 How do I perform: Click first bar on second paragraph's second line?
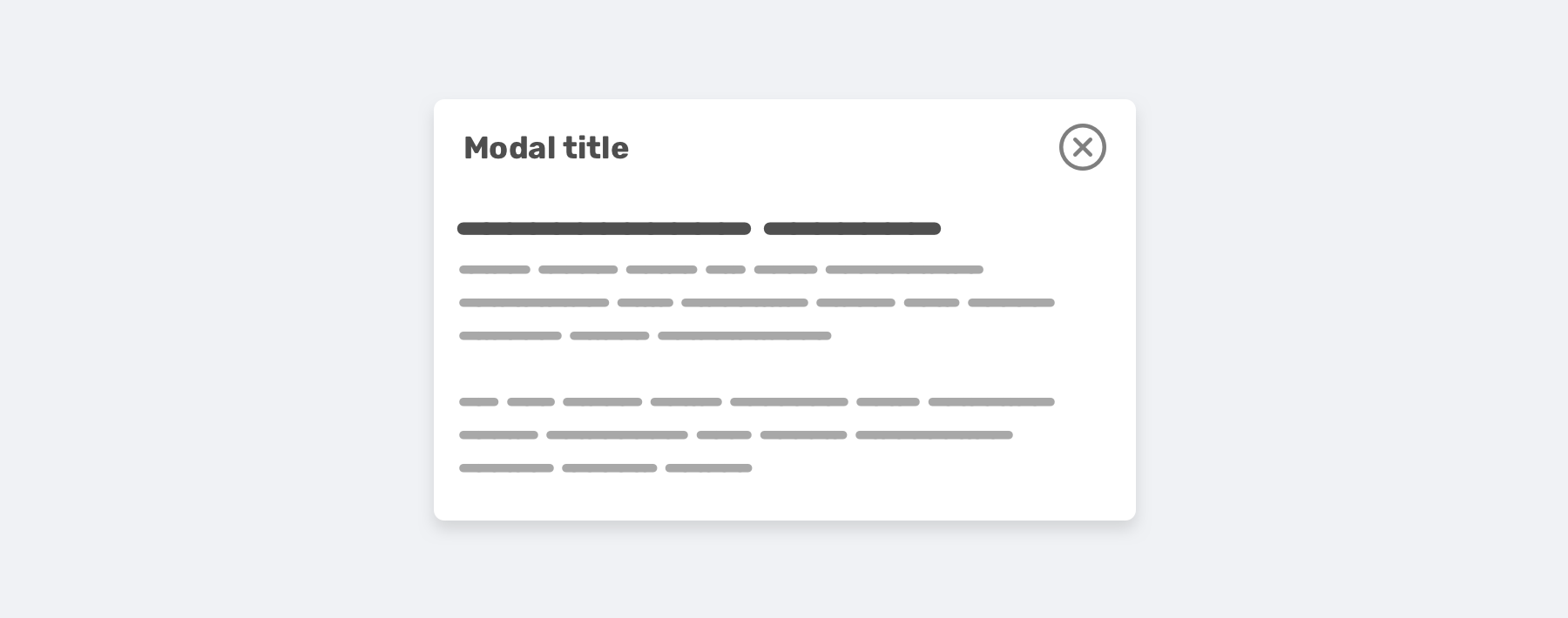coord(498,435)
